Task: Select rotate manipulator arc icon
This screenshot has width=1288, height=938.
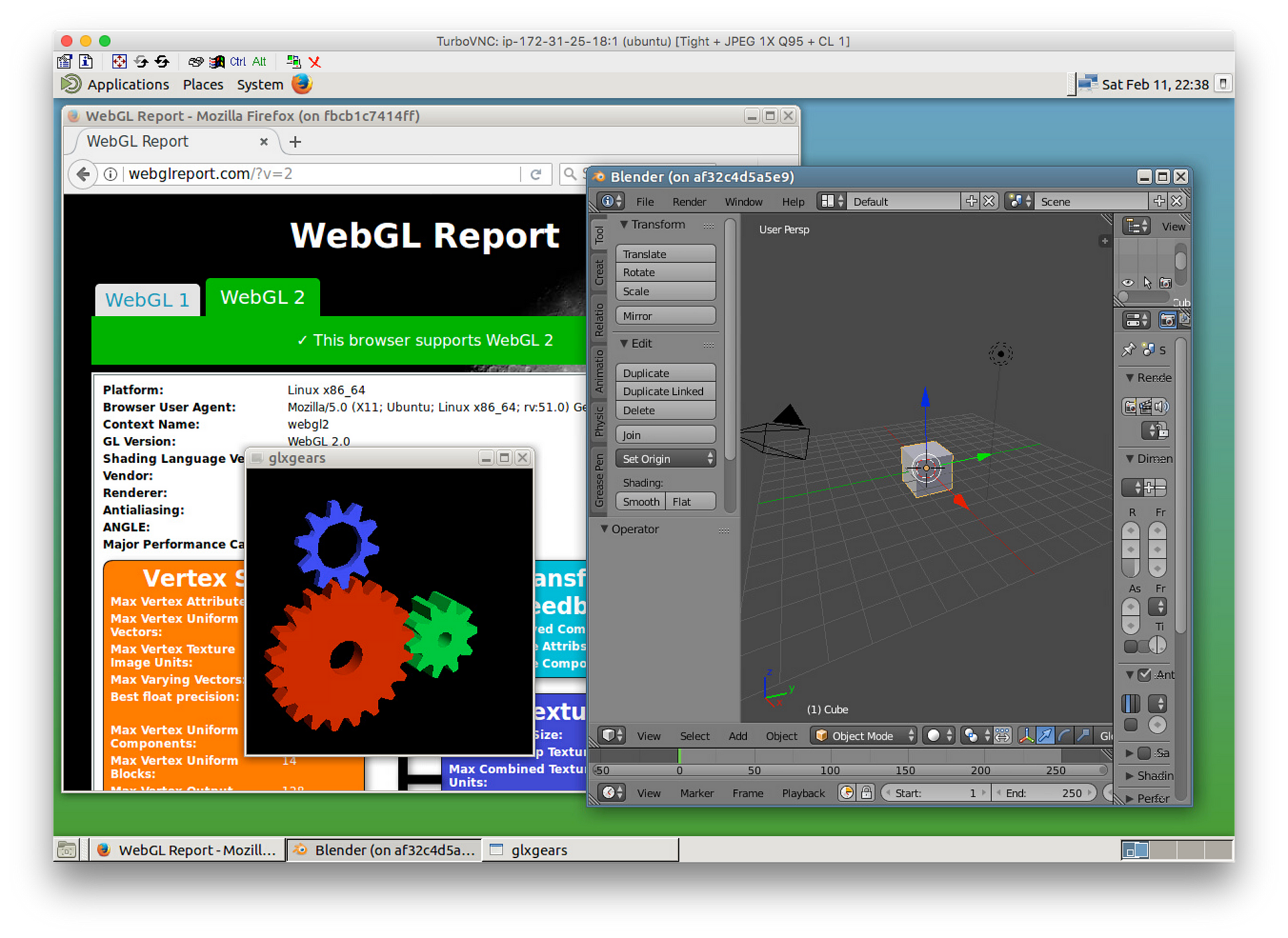Action: (x=1065, y=736)
